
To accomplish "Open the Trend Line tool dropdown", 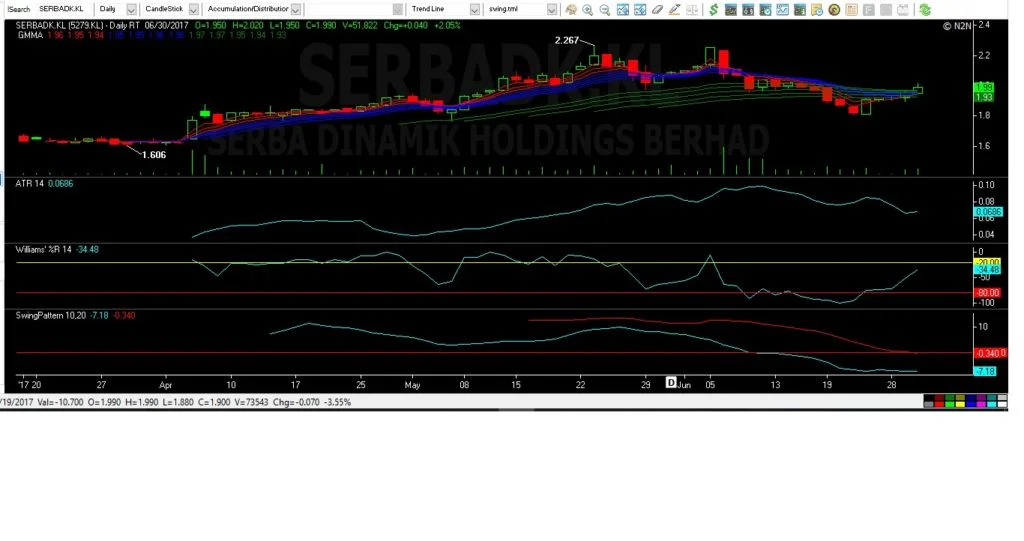I will pyautogui.click(x=475, y=9).
